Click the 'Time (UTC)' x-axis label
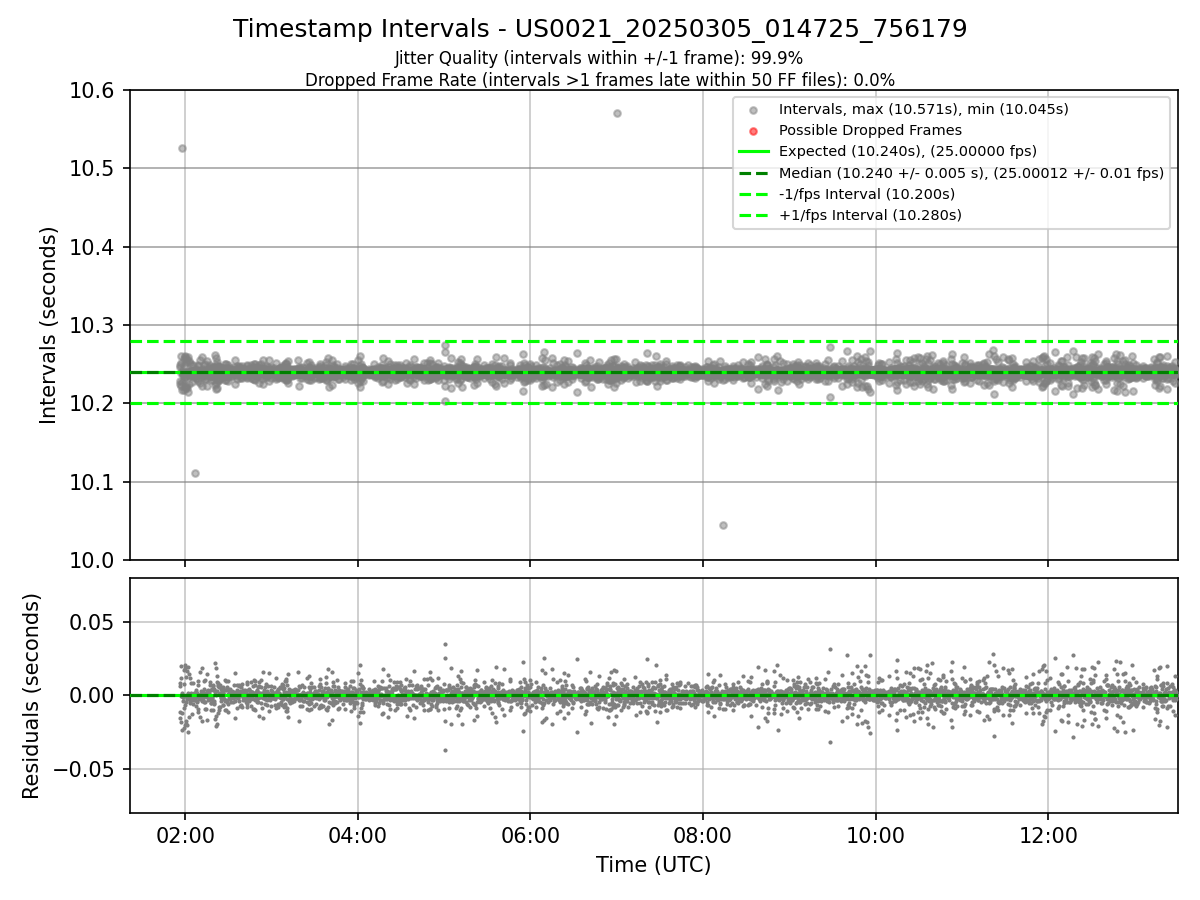The width and height of the screenshot is (1200, 900). 653,865
